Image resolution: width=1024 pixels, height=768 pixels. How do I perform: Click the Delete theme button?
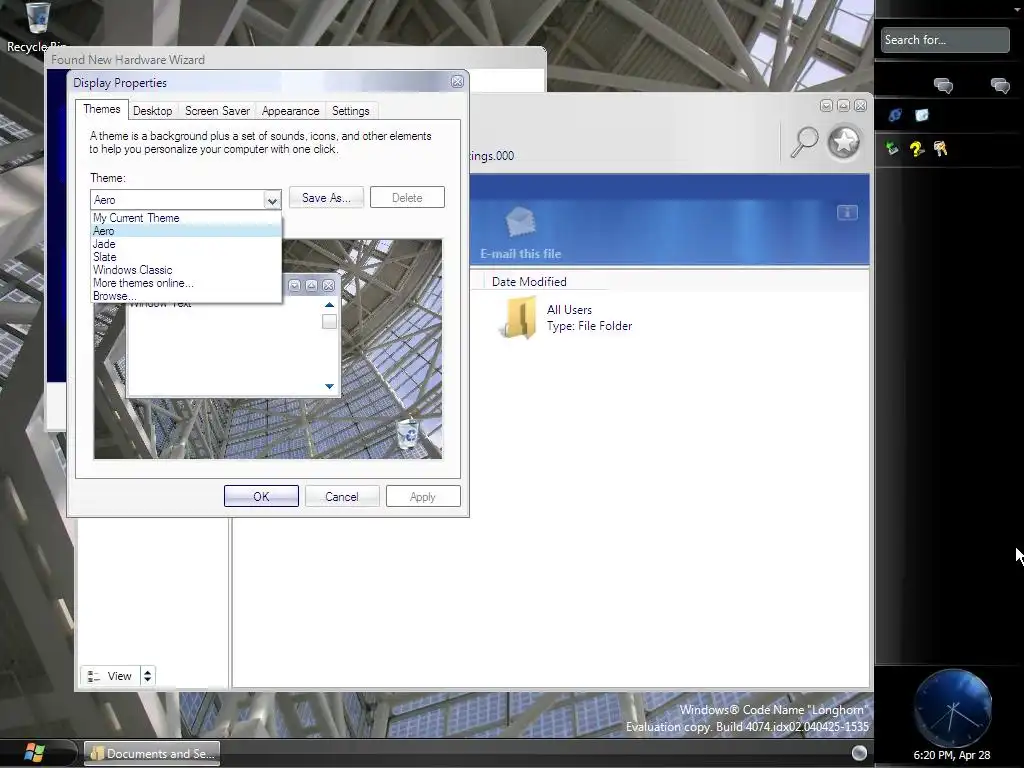tap(407, 198)
